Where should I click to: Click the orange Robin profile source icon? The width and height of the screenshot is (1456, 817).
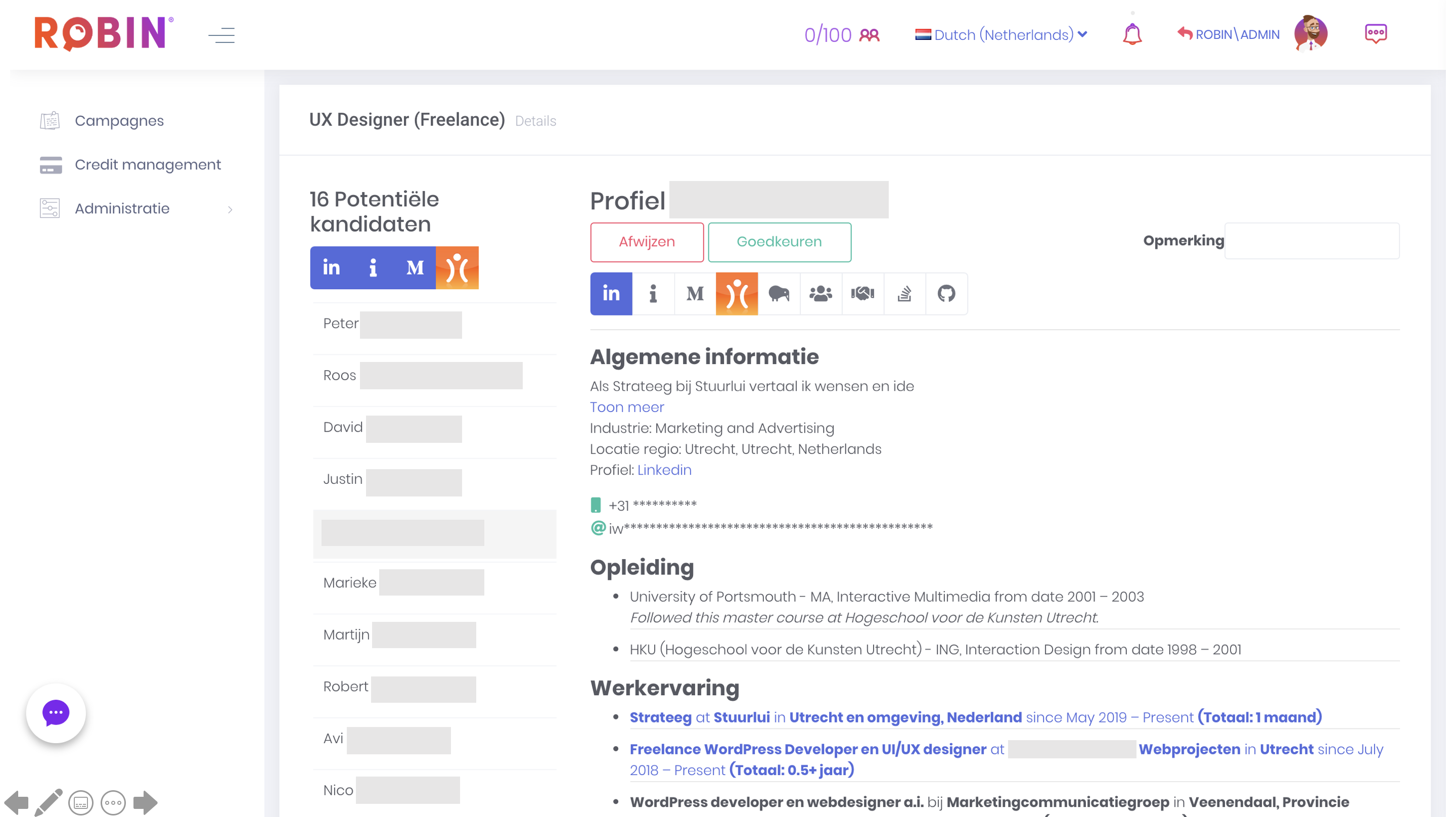coord(737,293)
